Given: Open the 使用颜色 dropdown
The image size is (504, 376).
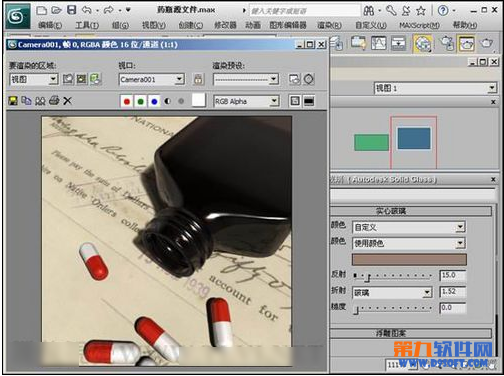Looking at the screenshot, I should pos(409,243).
